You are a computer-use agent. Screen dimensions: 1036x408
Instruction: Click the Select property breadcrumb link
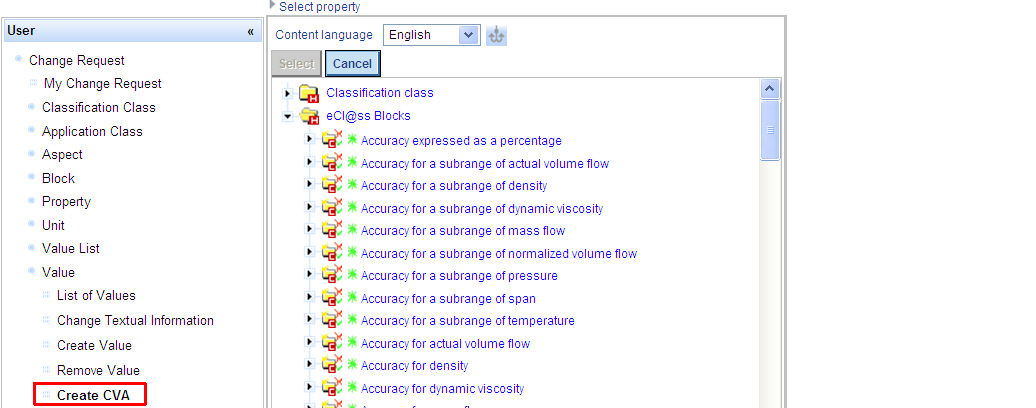click(319, 7)
